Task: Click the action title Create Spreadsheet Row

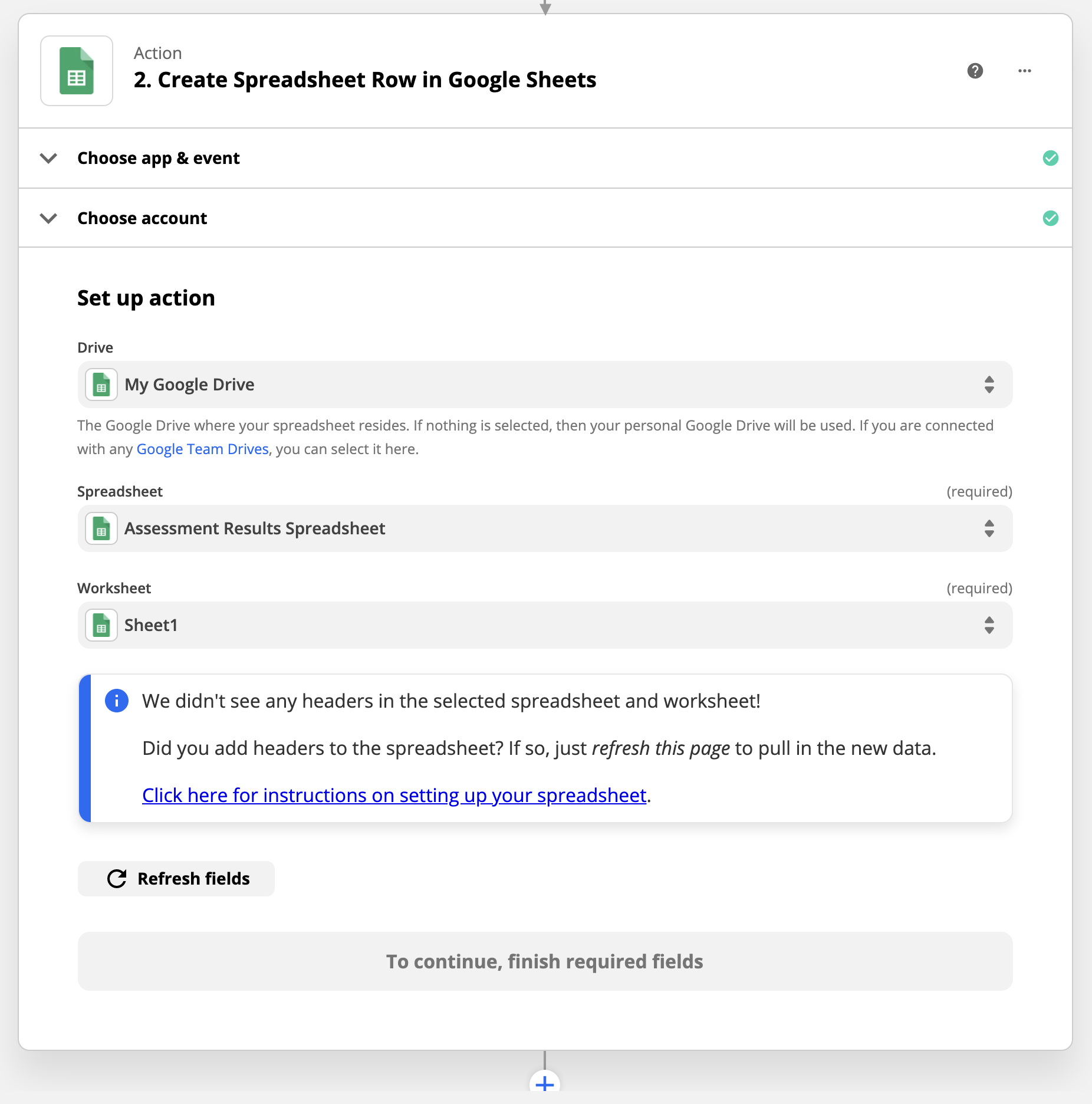Action: tap(365, 80)
